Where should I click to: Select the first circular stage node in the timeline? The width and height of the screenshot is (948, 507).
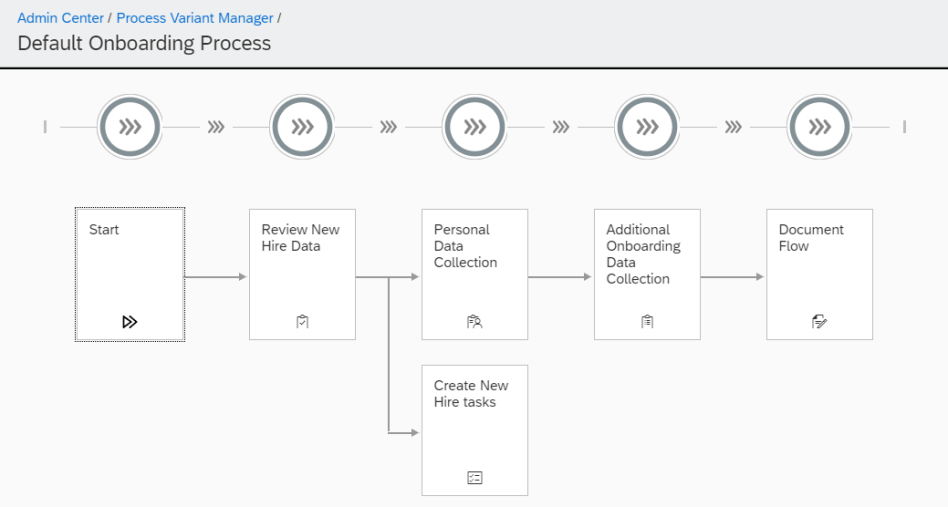130,127
